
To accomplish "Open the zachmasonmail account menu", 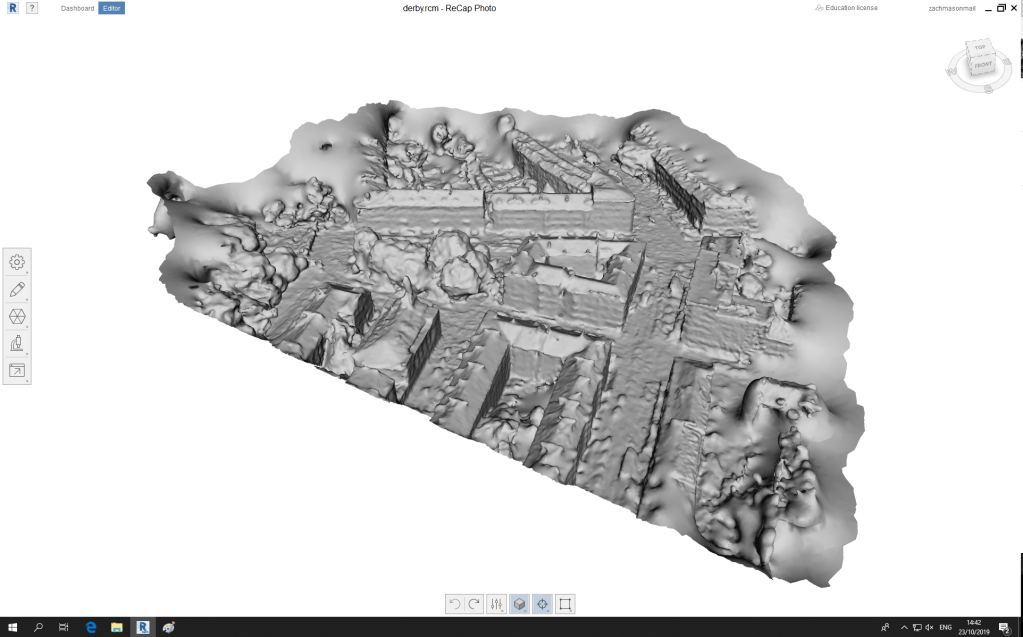I will pos(951,8).
